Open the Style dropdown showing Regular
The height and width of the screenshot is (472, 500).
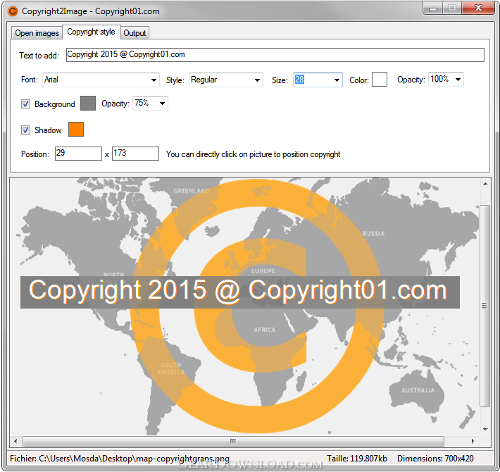tap(226, 80)
